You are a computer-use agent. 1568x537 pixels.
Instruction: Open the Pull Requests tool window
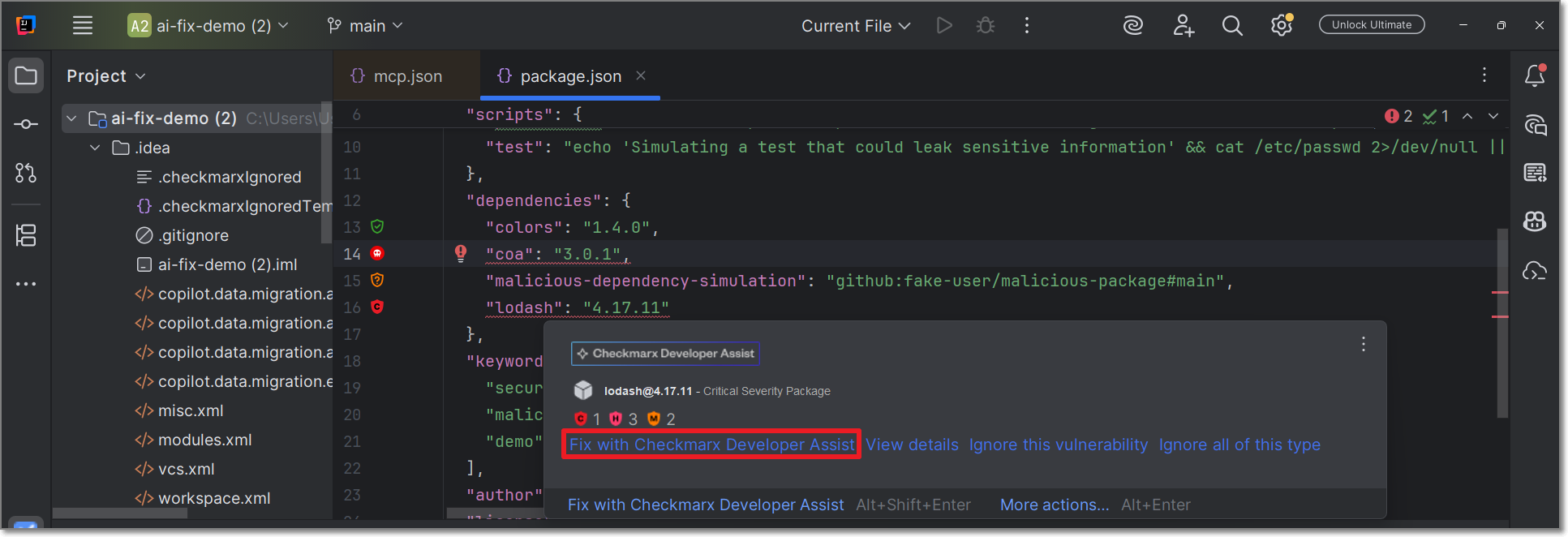click(26, 173)
